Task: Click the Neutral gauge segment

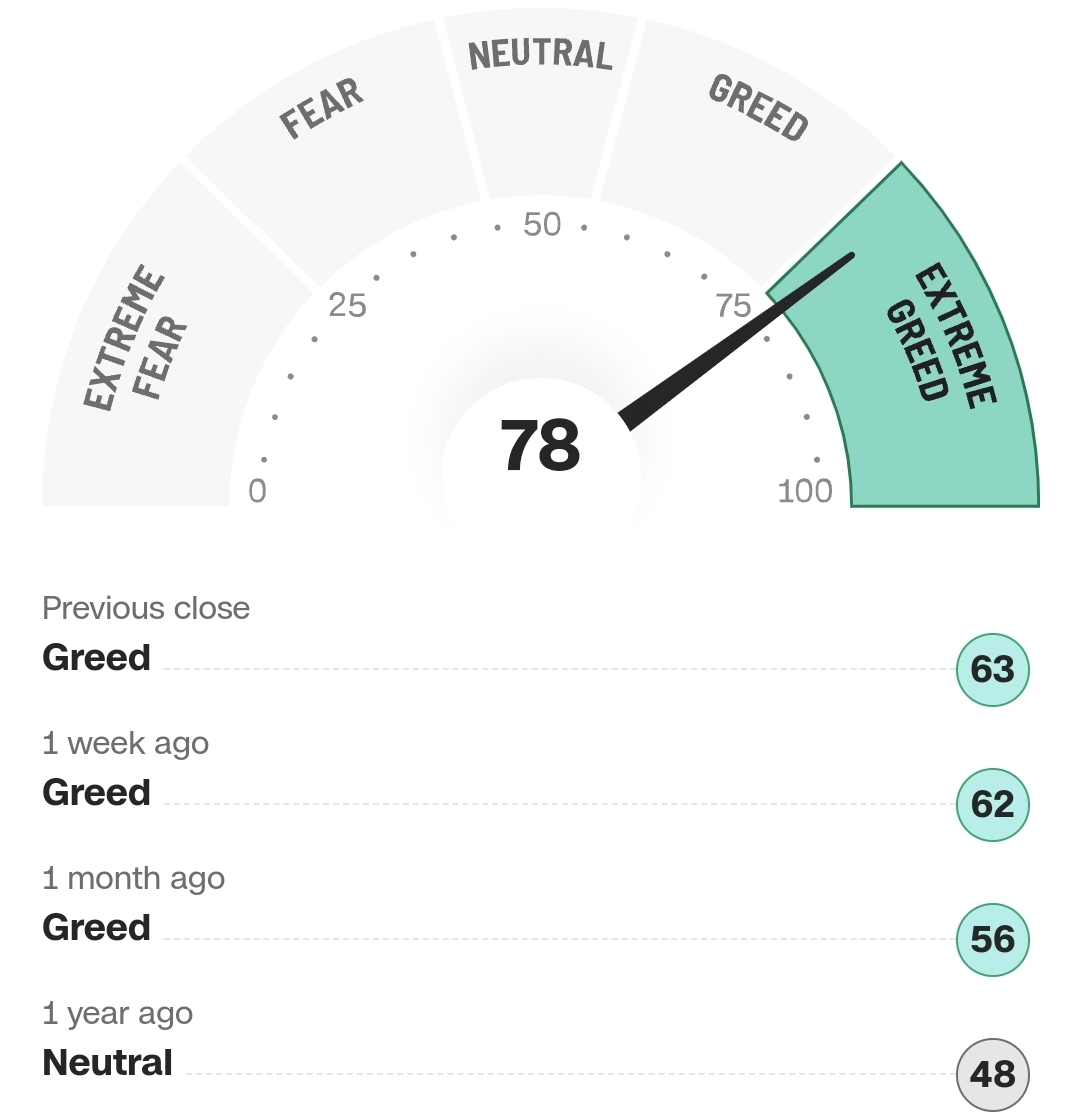Action: pos(540,55)
